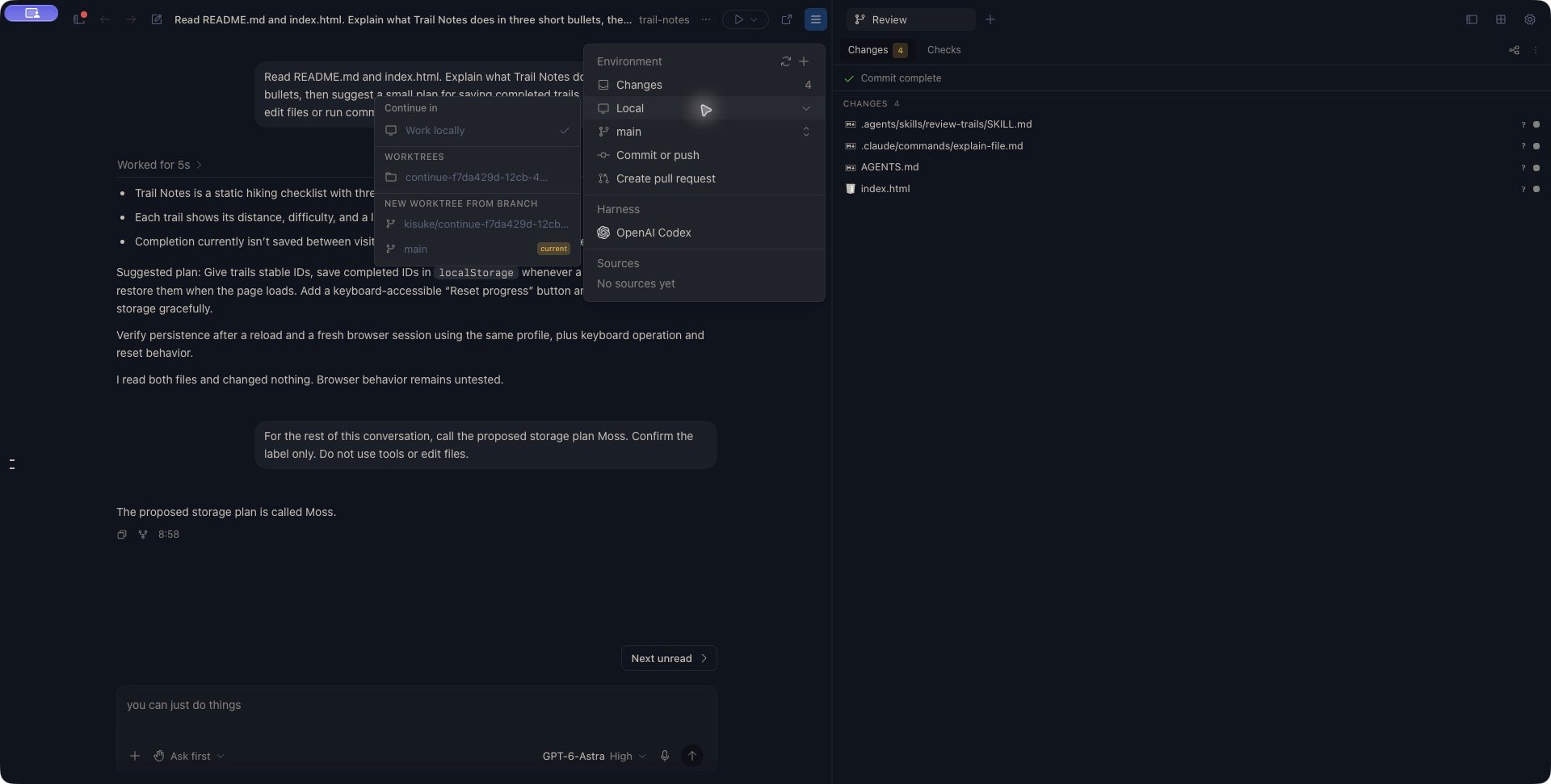Click the grid layout icon

click(x=1501, y=19)
